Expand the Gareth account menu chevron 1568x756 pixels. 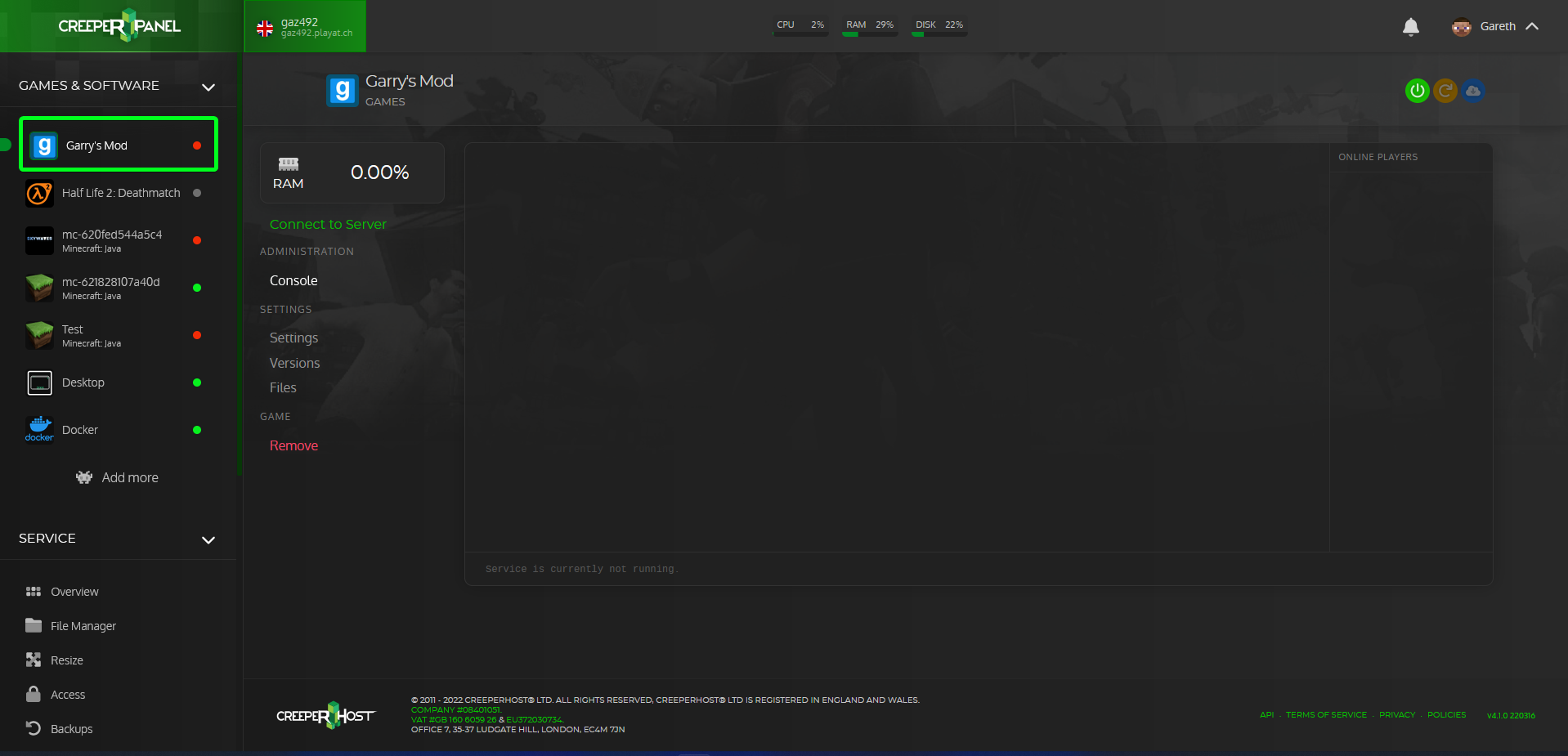1532,26
